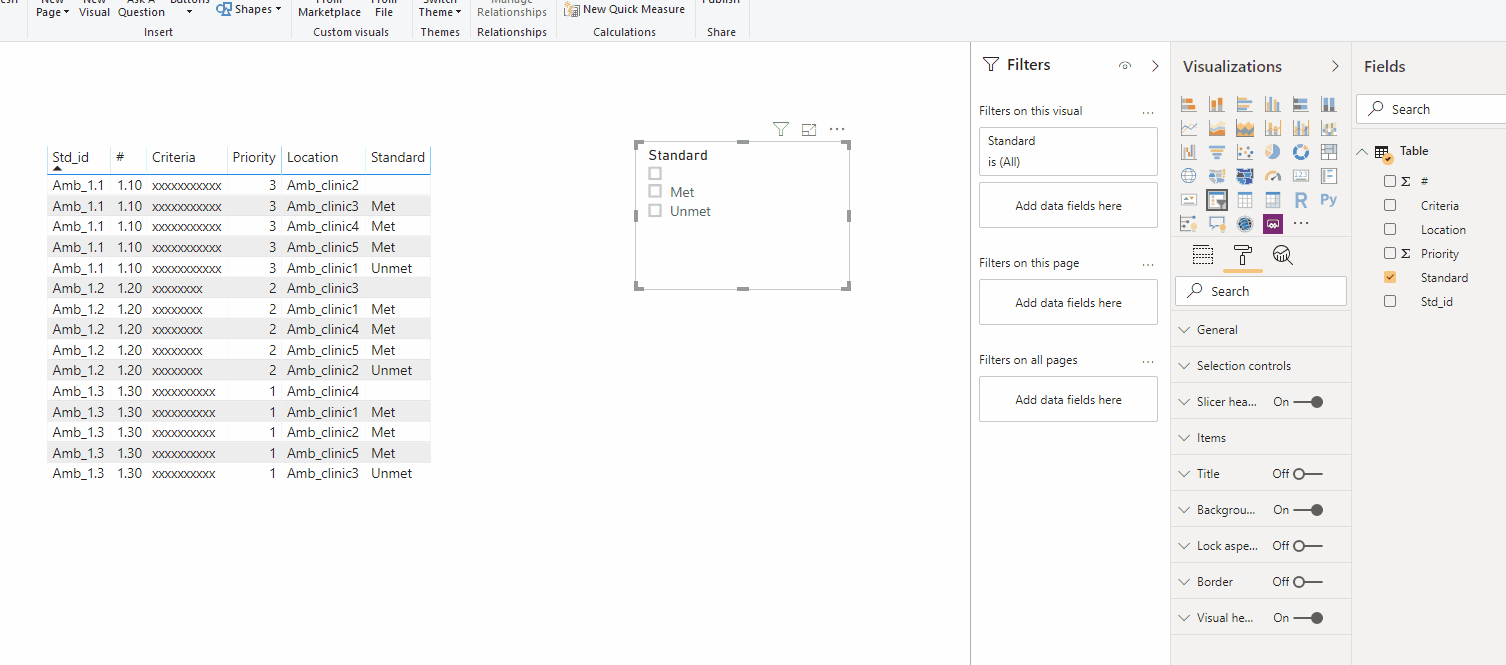Click the format pane Search box

tap(1260, 291)
